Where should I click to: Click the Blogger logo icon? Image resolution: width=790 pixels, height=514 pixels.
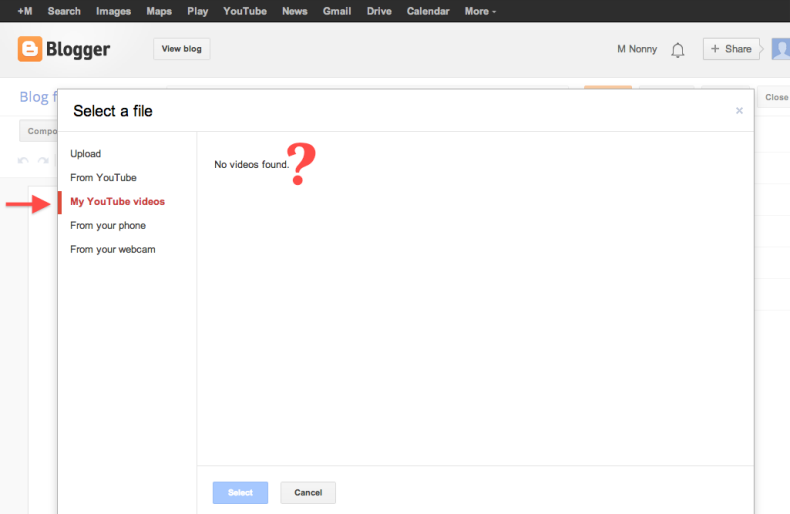click(30, 49)
